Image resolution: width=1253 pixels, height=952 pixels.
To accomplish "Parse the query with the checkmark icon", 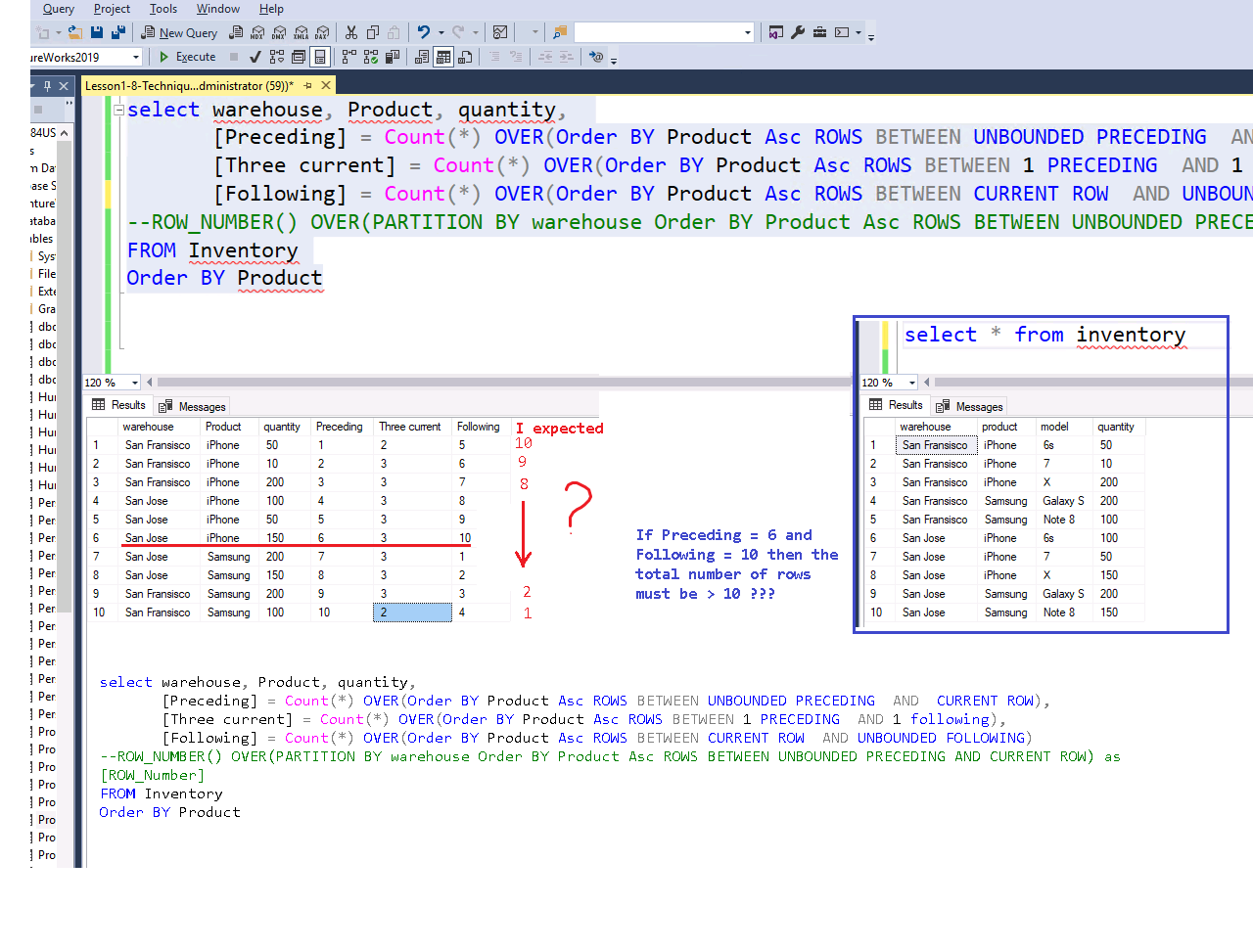I will (x=255, y=57).
